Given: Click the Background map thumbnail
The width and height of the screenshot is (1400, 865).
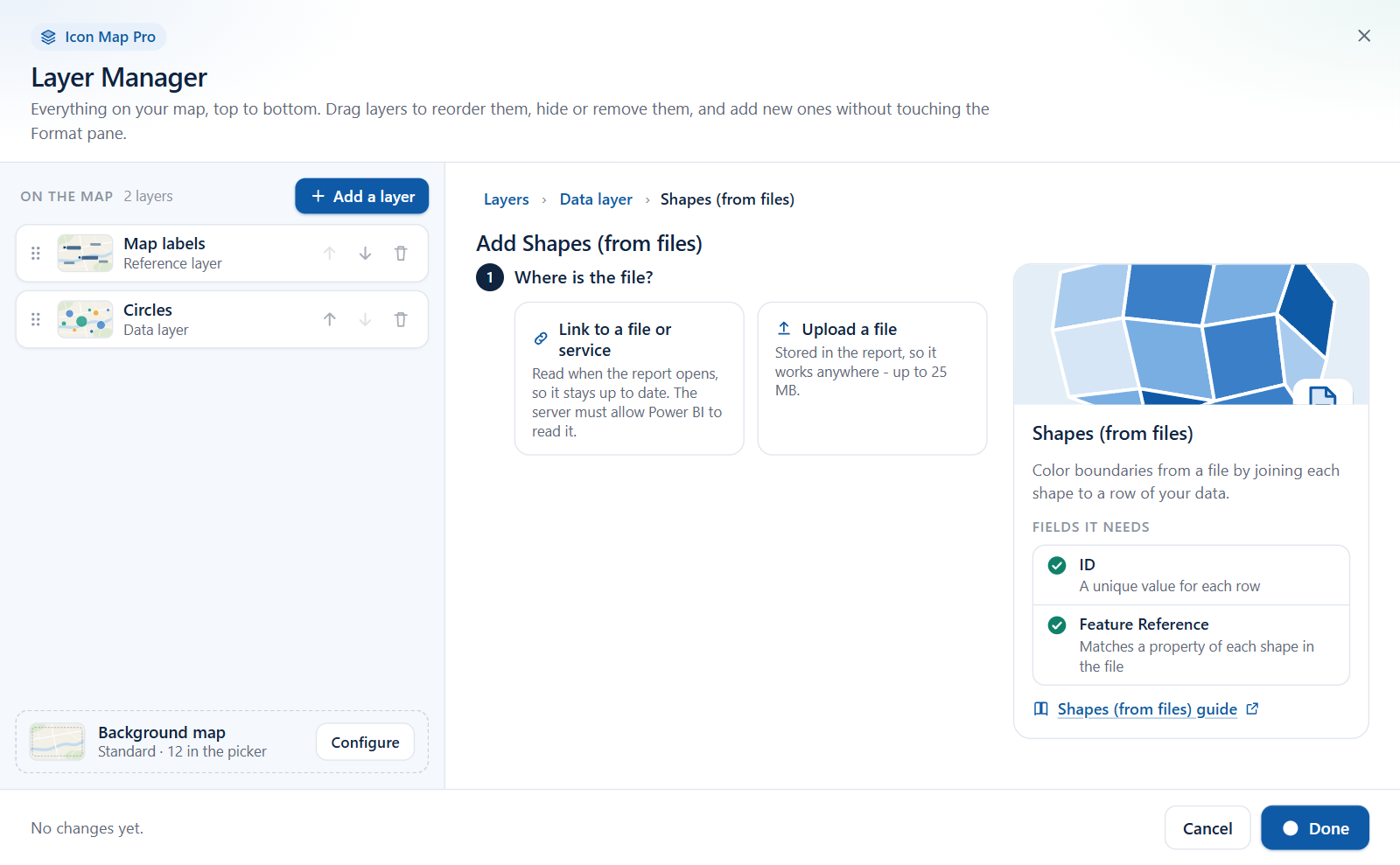Looking at the screenshot, I should (x=57, y=742).
